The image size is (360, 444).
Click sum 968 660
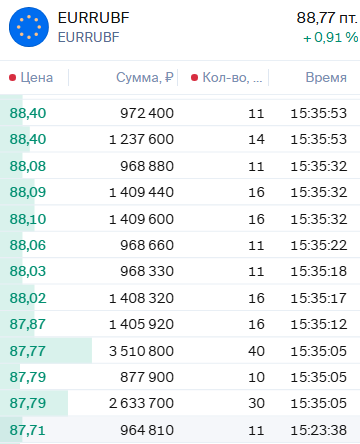point(147,245)
